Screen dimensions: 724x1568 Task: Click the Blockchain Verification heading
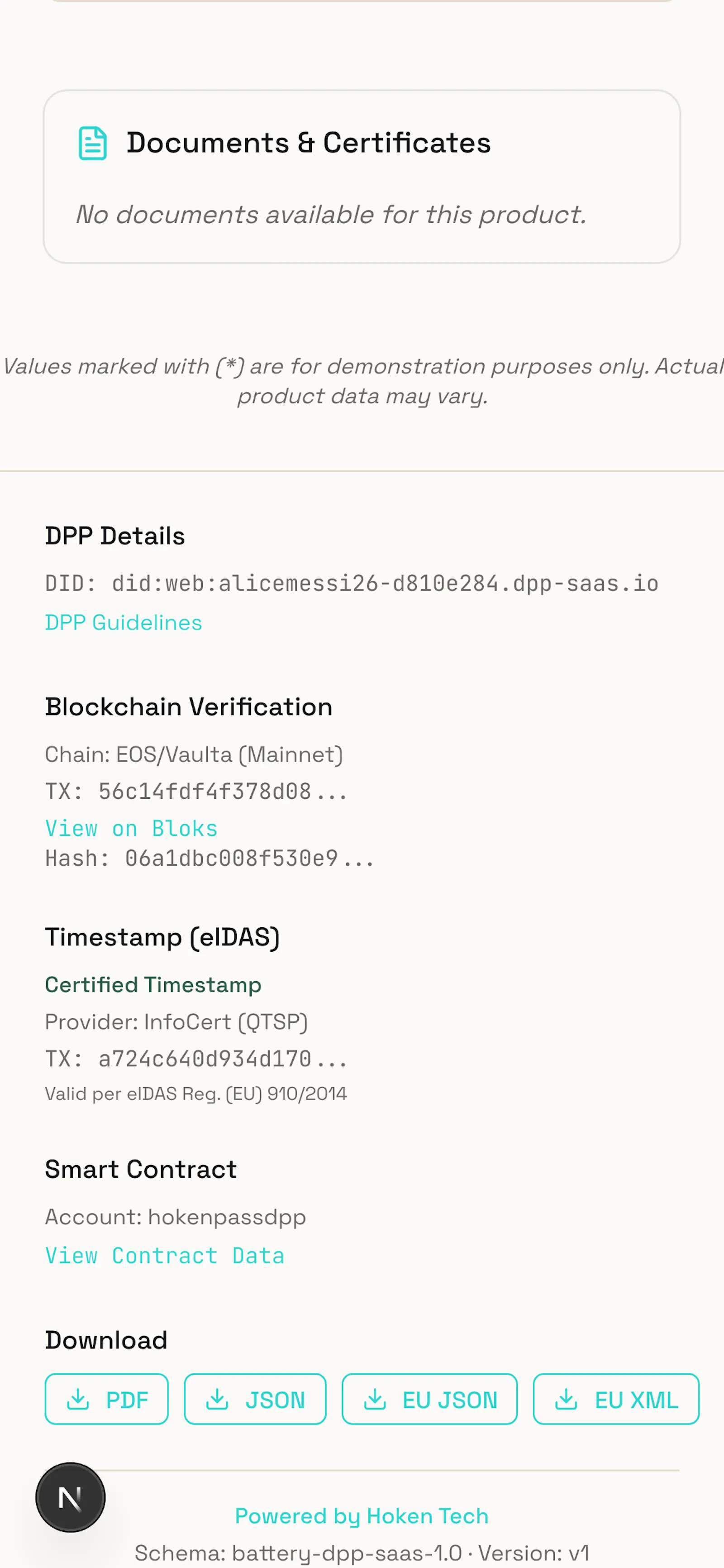189,707
